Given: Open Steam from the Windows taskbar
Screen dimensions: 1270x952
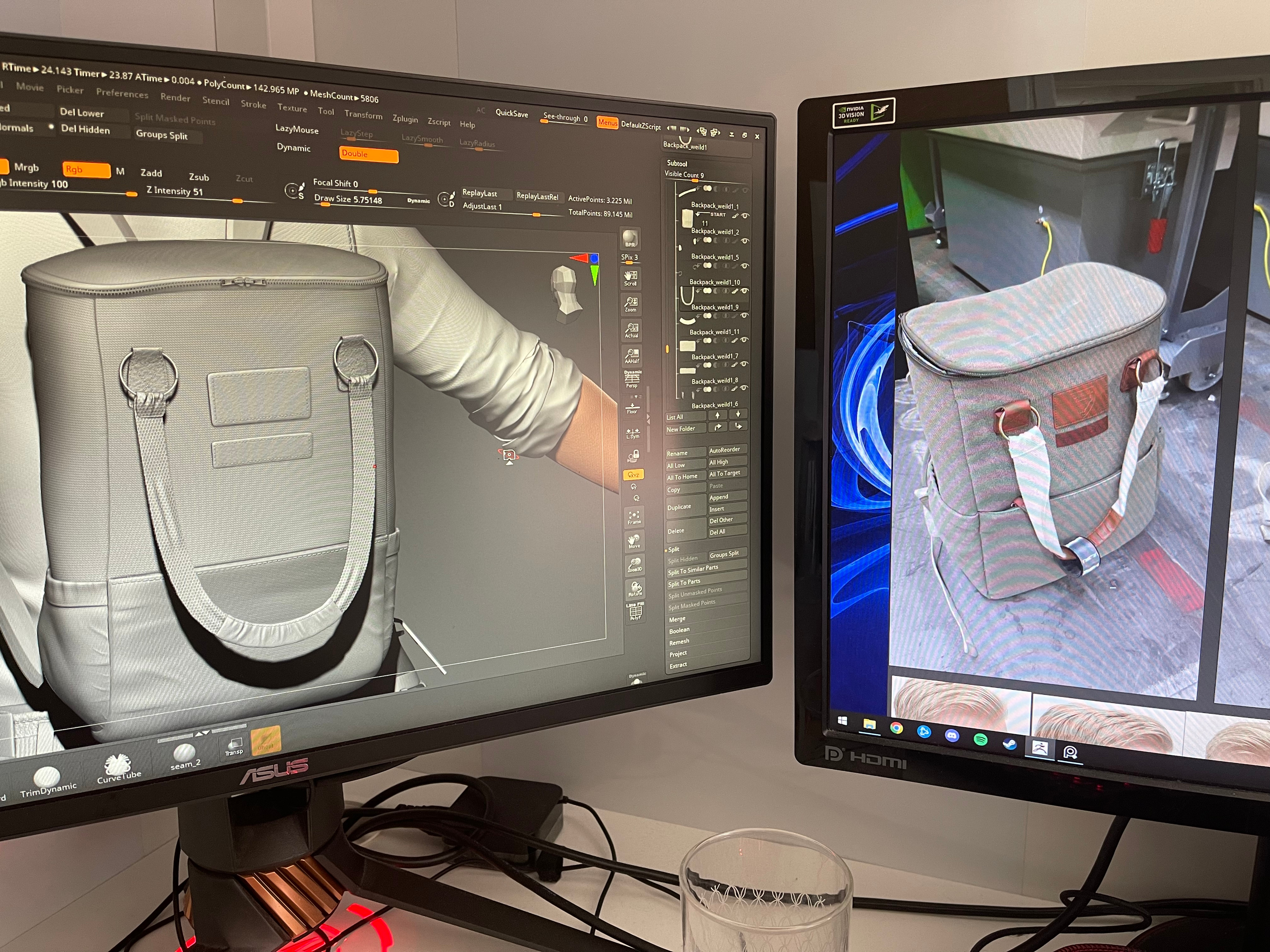Looking at the screenshot, I should pos(1009,744).
